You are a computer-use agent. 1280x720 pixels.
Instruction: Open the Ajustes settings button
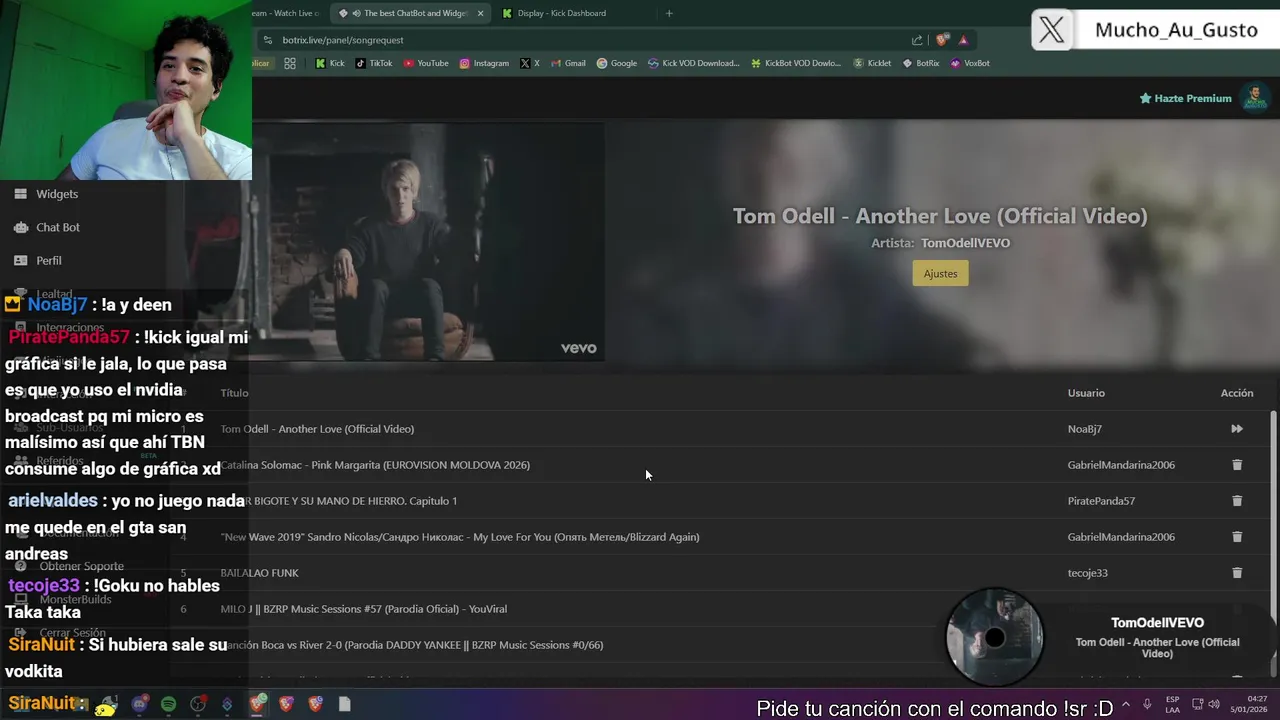click(x=940, y=274)
